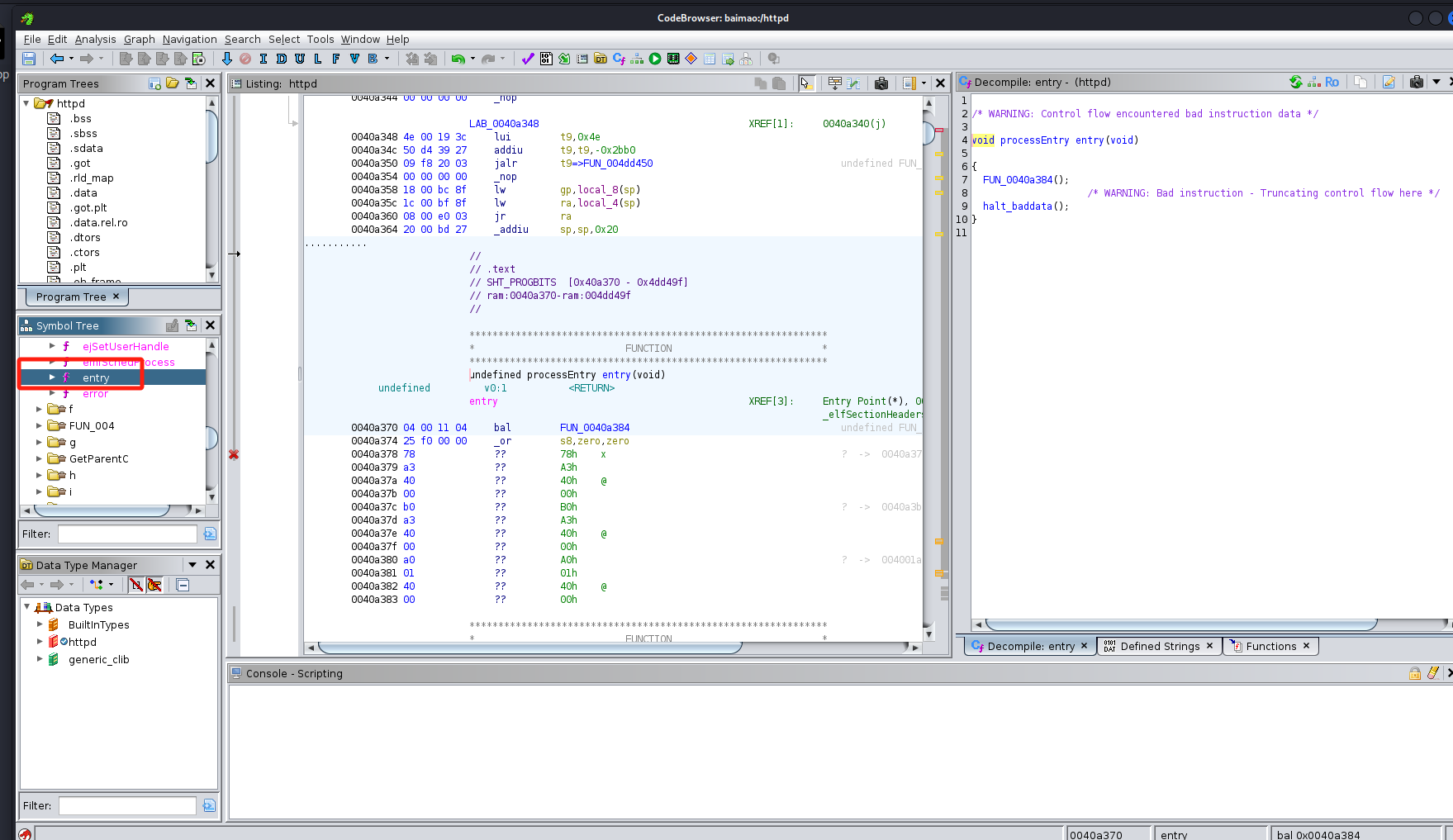Go to next Bookmark (B icon)

click(x=373, y=59)
